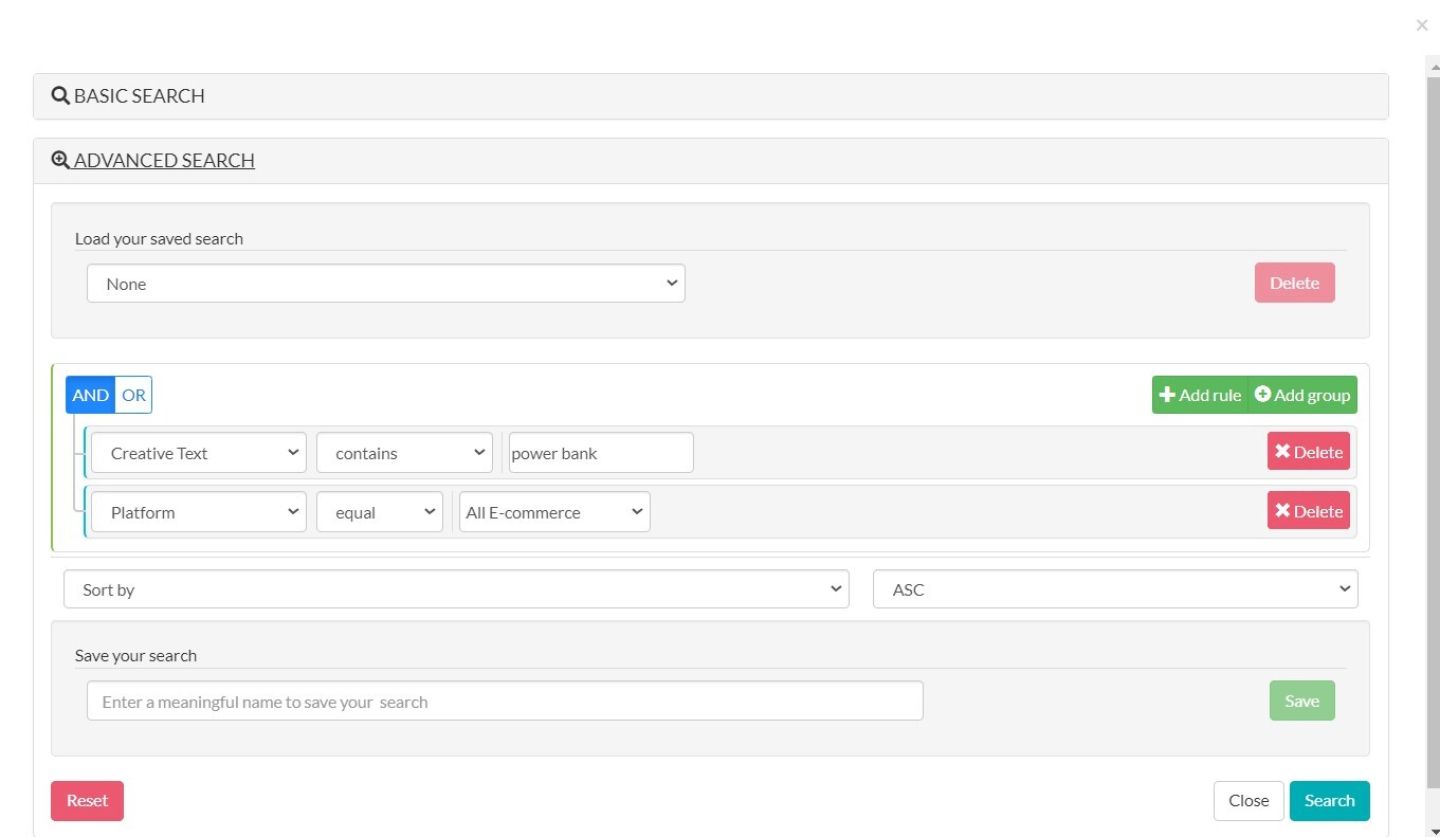Image resolution: width=1440 pixels, height=837 pixels.
Task: Click the magnifier icon beside Basic Search
Action: point(60,96)
